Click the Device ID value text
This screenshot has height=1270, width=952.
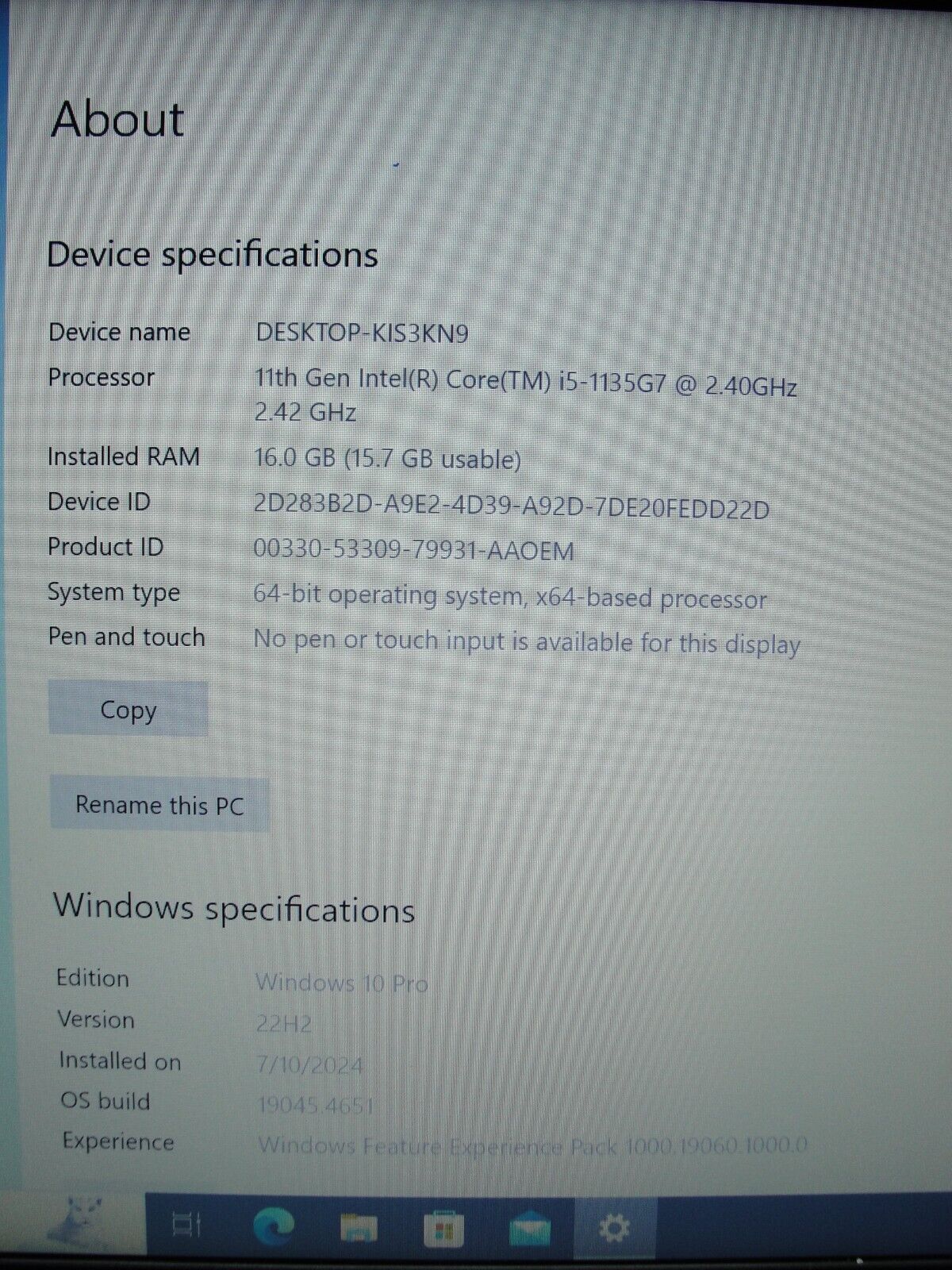[511, 507]
